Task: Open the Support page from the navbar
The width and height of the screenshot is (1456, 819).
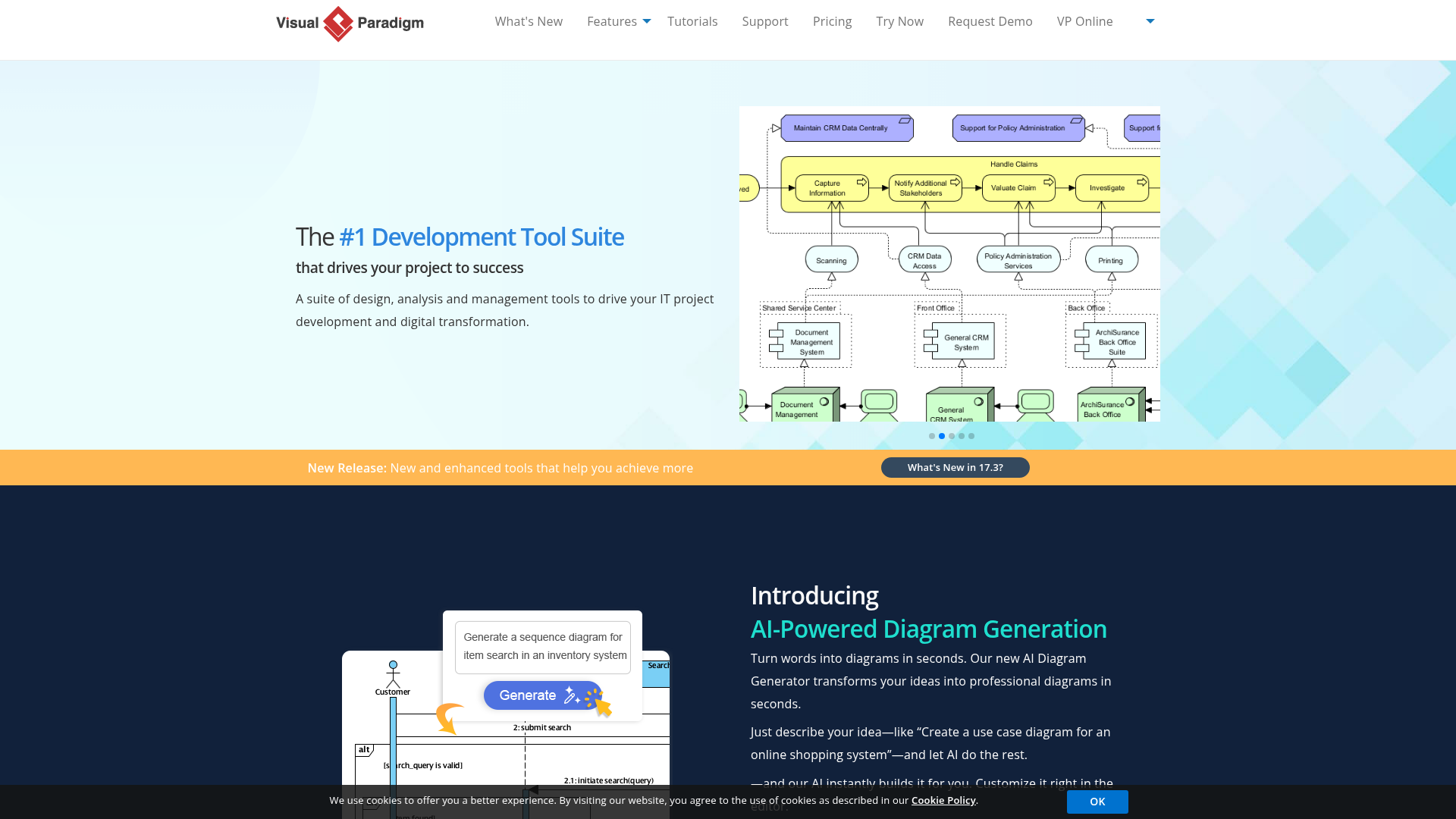Action: [765, 21]
